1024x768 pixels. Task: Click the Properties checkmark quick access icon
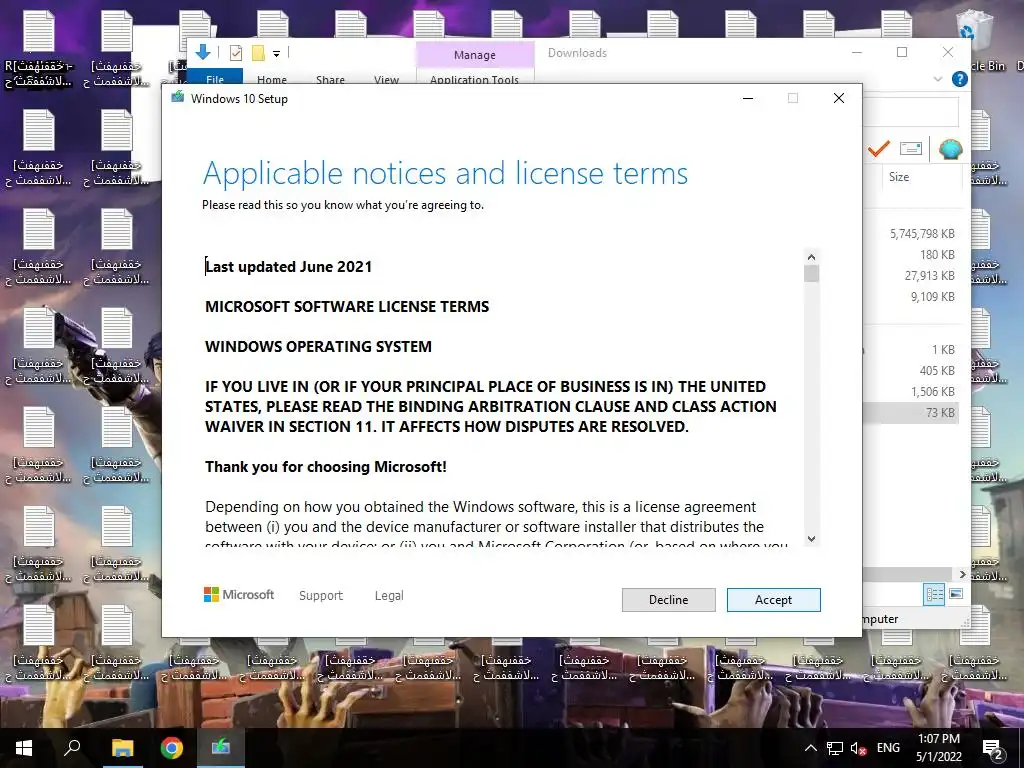click(236, 53)
